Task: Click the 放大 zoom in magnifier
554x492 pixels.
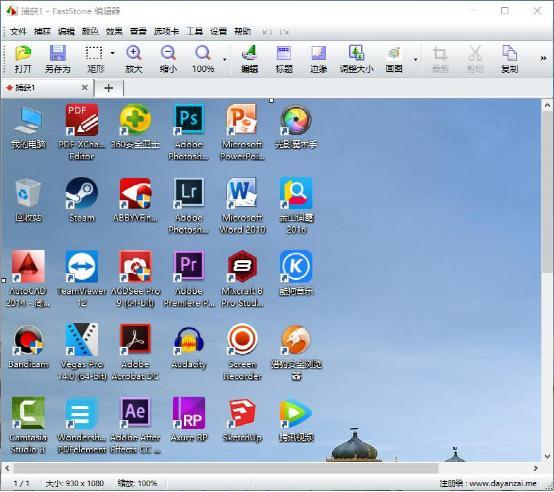Action: point(134,53)
